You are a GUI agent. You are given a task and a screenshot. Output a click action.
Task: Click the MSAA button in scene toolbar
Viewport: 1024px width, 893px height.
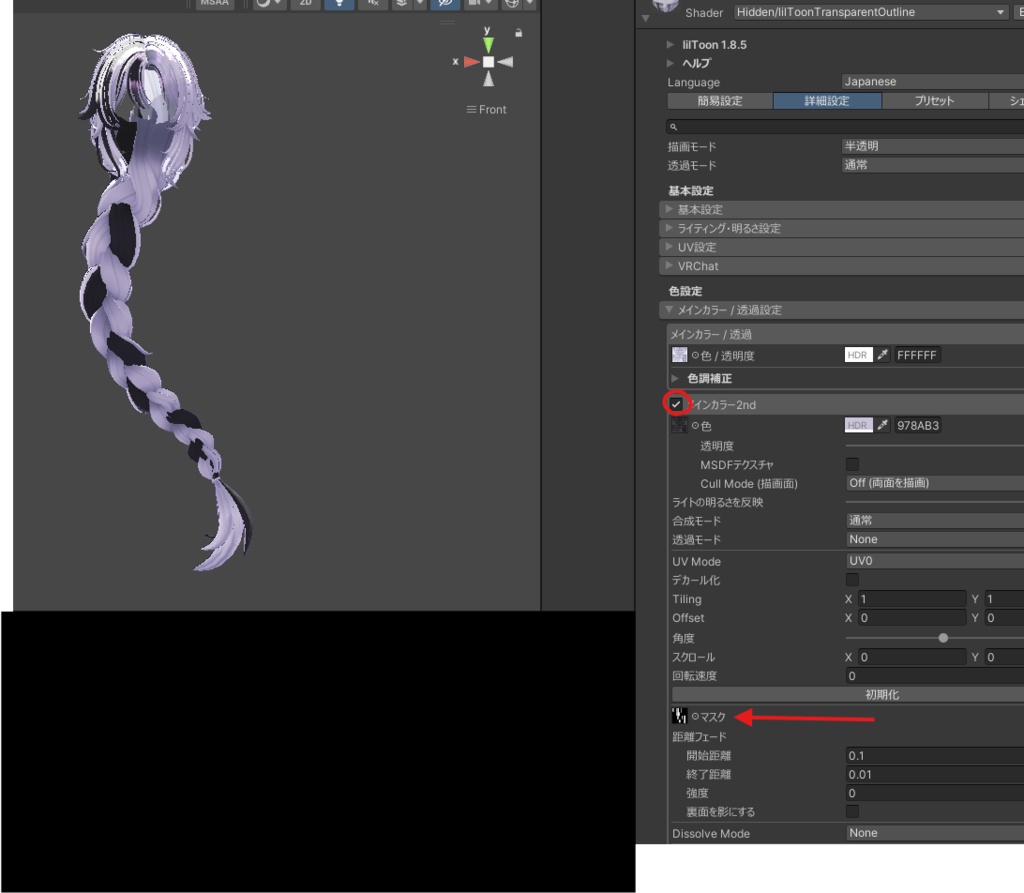tap(215, 3)
